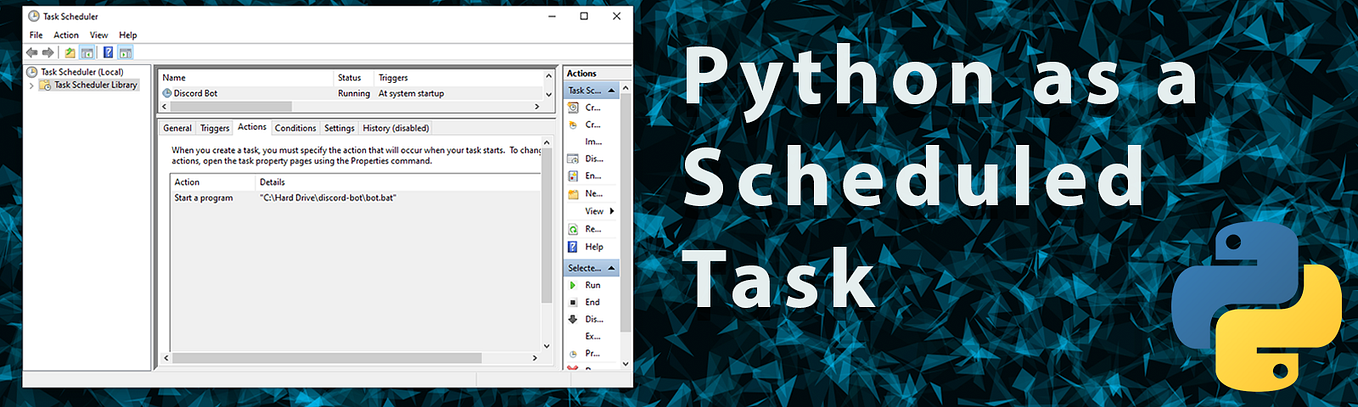
Task: Click the New Folder icon in Actions pane
Action: coord(572,194)
